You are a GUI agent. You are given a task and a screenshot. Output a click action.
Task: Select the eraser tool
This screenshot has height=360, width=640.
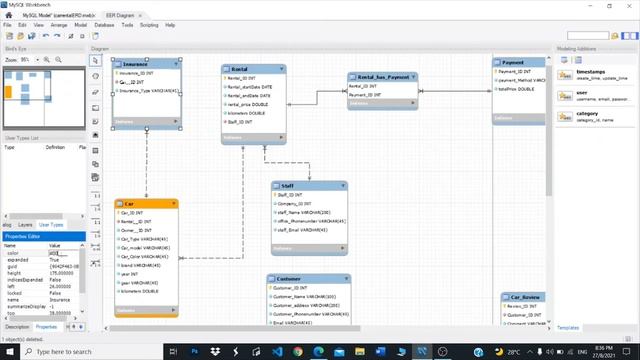tap(96, 92)
